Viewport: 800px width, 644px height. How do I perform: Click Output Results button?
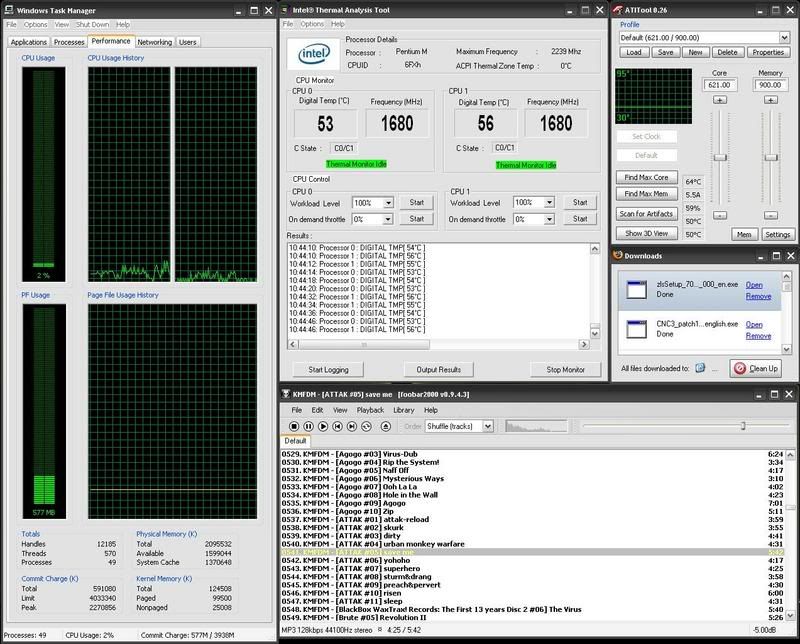[438, 369]
